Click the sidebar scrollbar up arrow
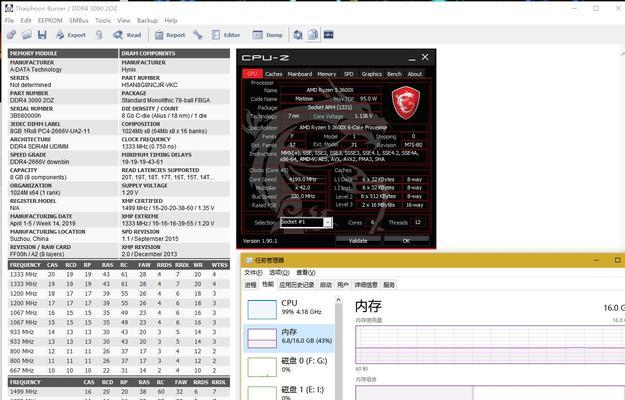Screen dimensions: 625x400 click(x=338, y=300)
